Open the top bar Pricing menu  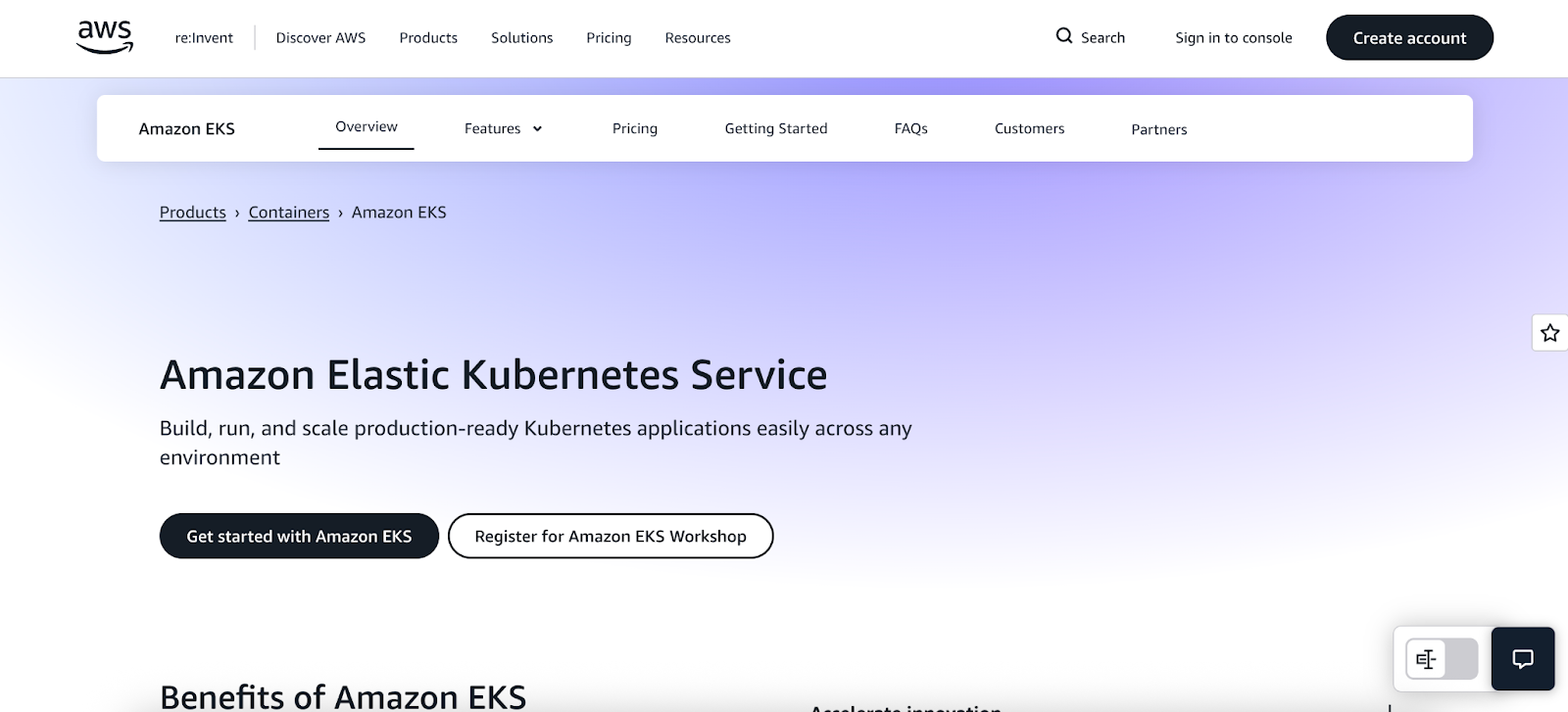tap(609, 38)
